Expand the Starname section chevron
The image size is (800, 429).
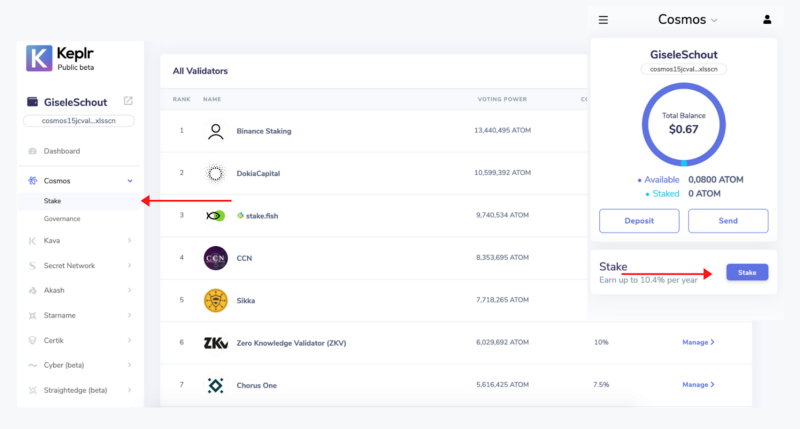[130, 315]
